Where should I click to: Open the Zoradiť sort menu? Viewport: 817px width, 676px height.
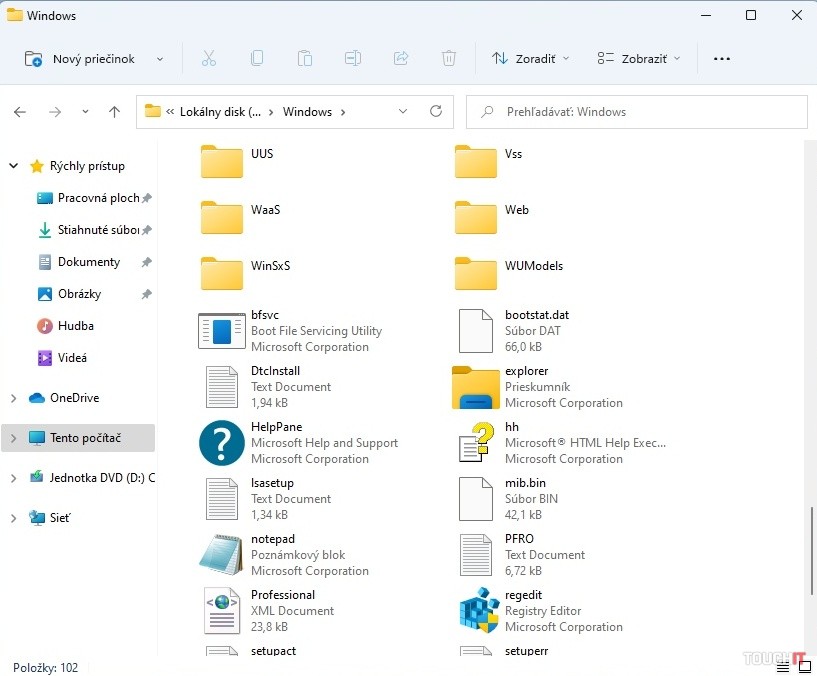click(530, 59)
